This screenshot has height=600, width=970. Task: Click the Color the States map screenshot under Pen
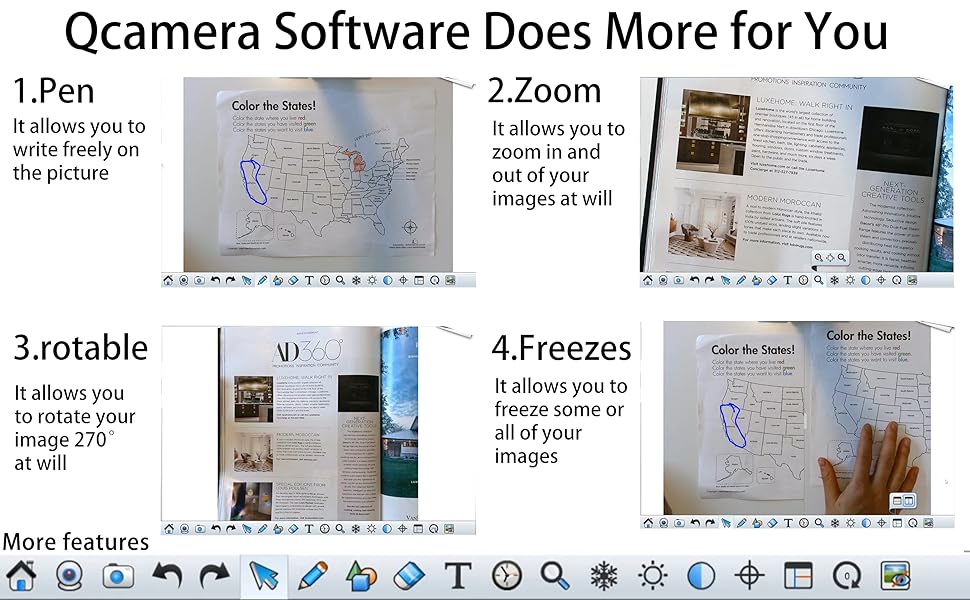[x=318, y=174]
